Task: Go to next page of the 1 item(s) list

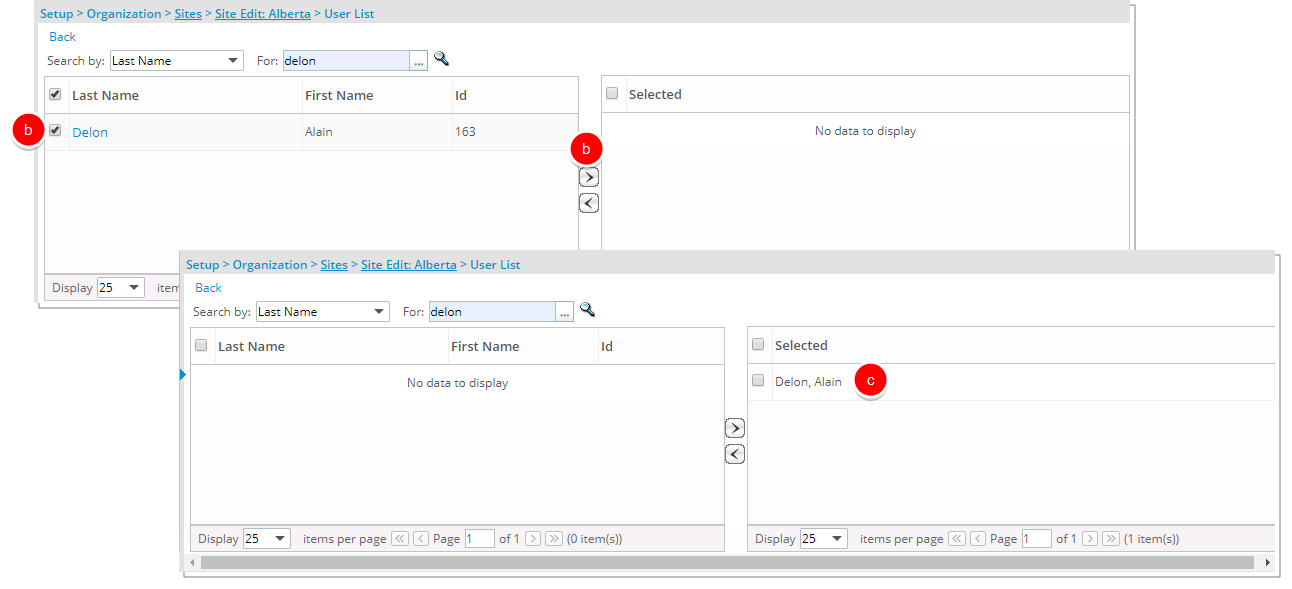Action: point(1090,539)
